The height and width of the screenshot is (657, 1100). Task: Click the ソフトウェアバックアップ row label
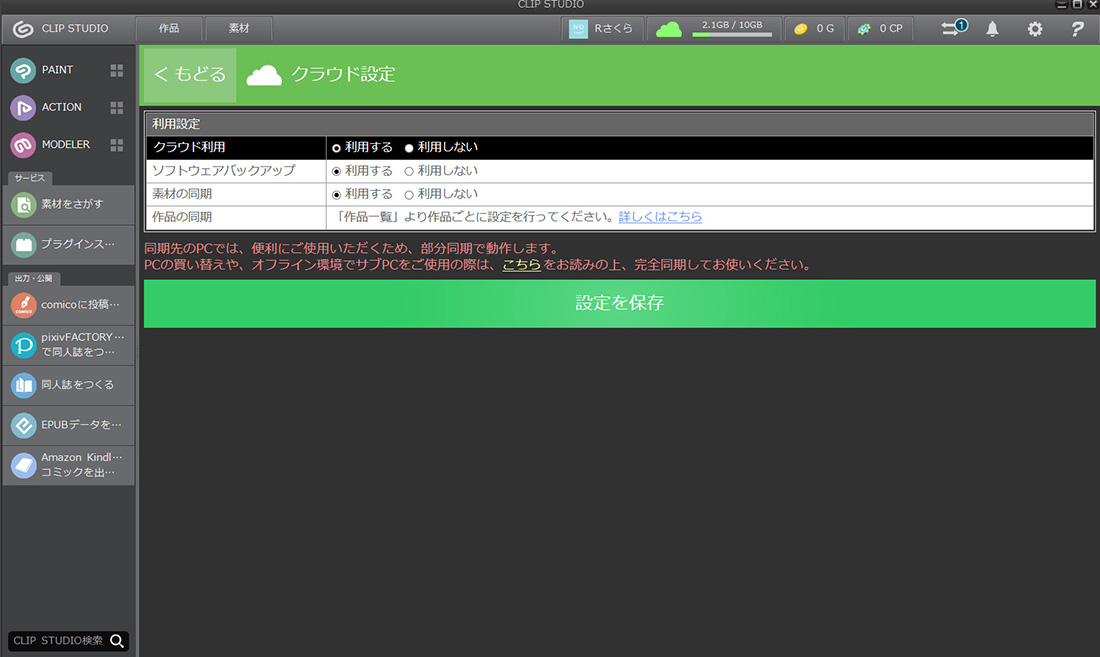[224, 171]
